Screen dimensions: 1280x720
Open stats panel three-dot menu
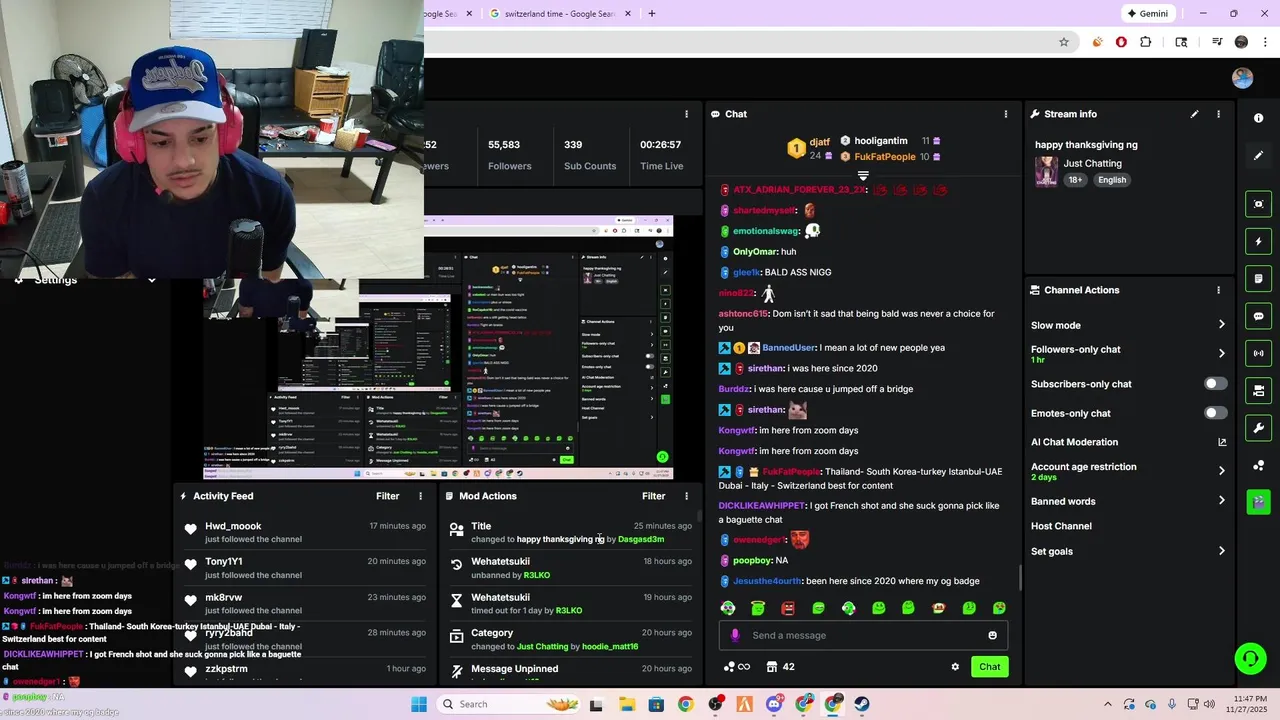[686, 114]
